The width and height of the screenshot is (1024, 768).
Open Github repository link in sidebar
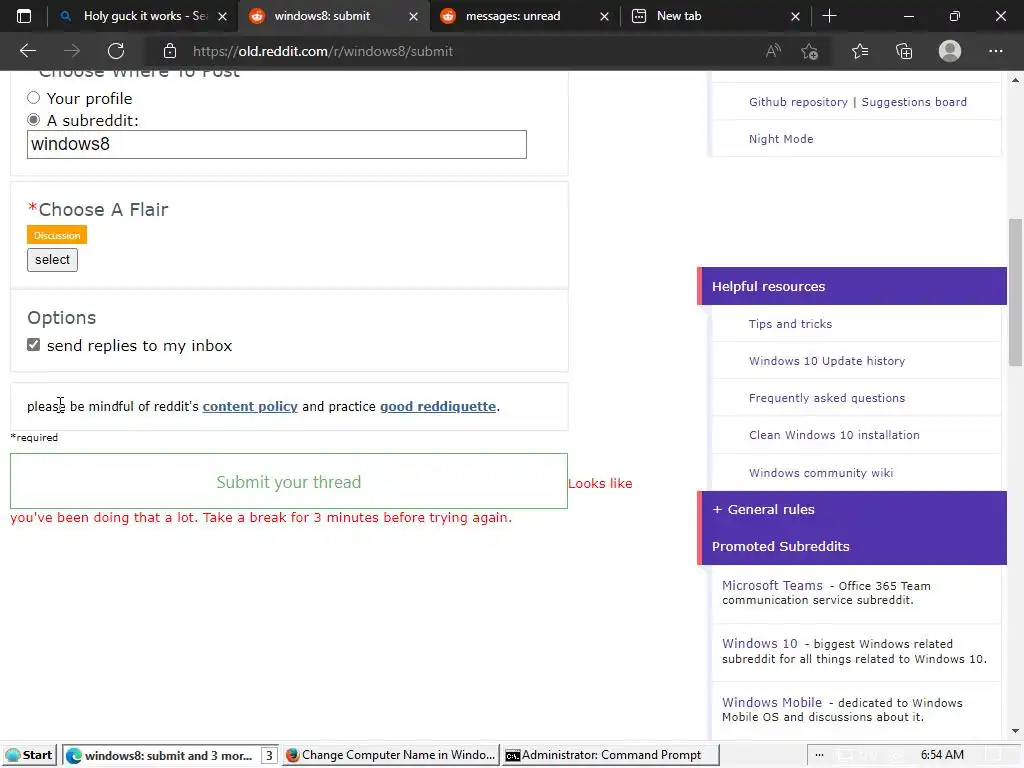(798, 102)
